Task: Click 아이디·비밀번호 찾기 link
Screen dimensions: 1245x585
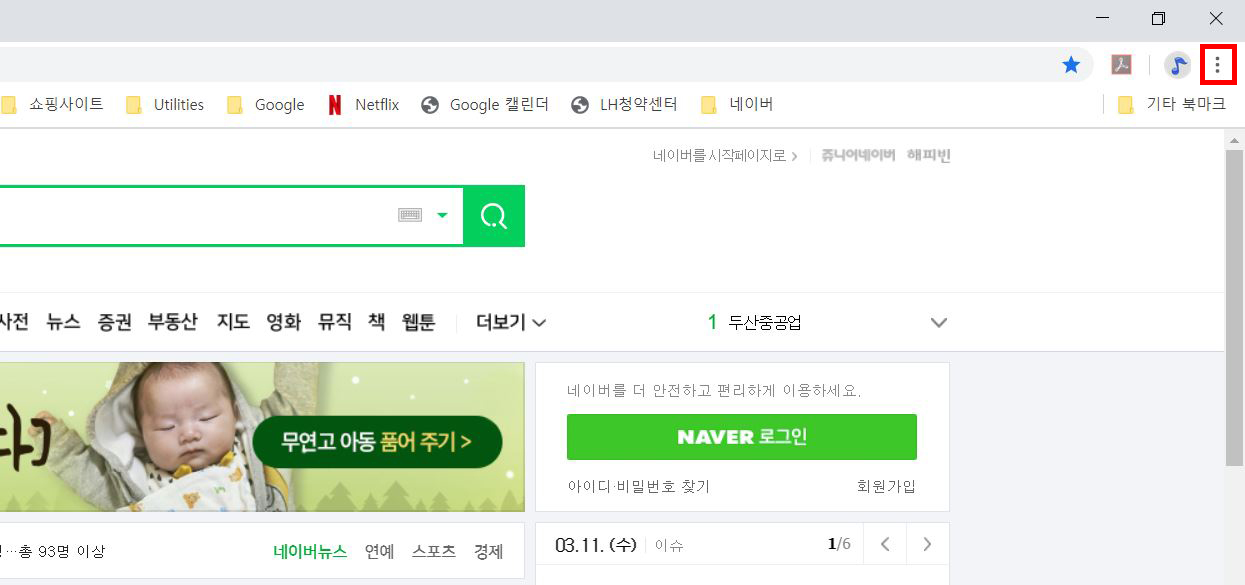Action: pos(638,486)
